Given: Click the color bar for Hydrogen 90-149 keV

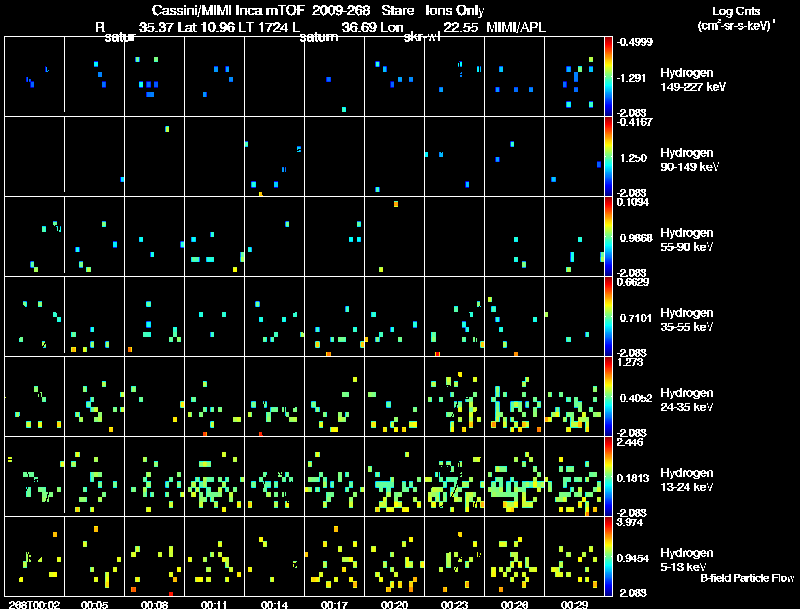Looking at the screenshot, I should (x=609, y=157).
